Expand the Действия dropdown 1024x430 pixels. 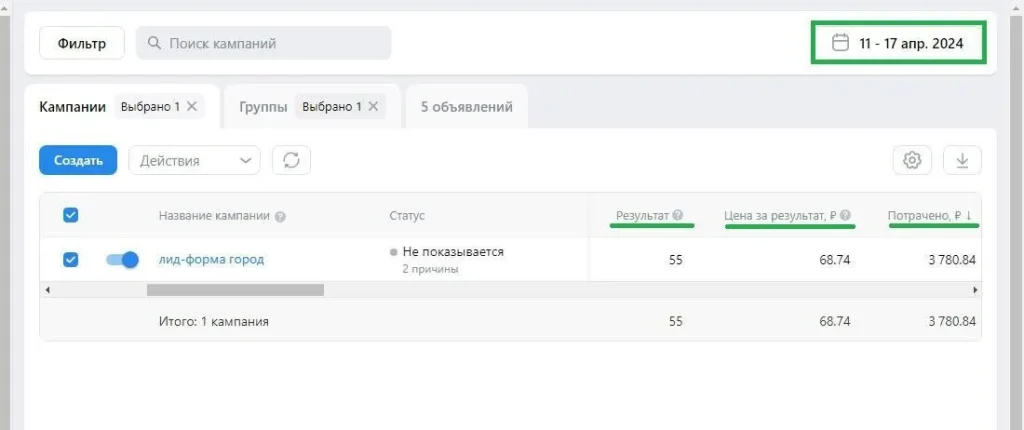(195, 160)
